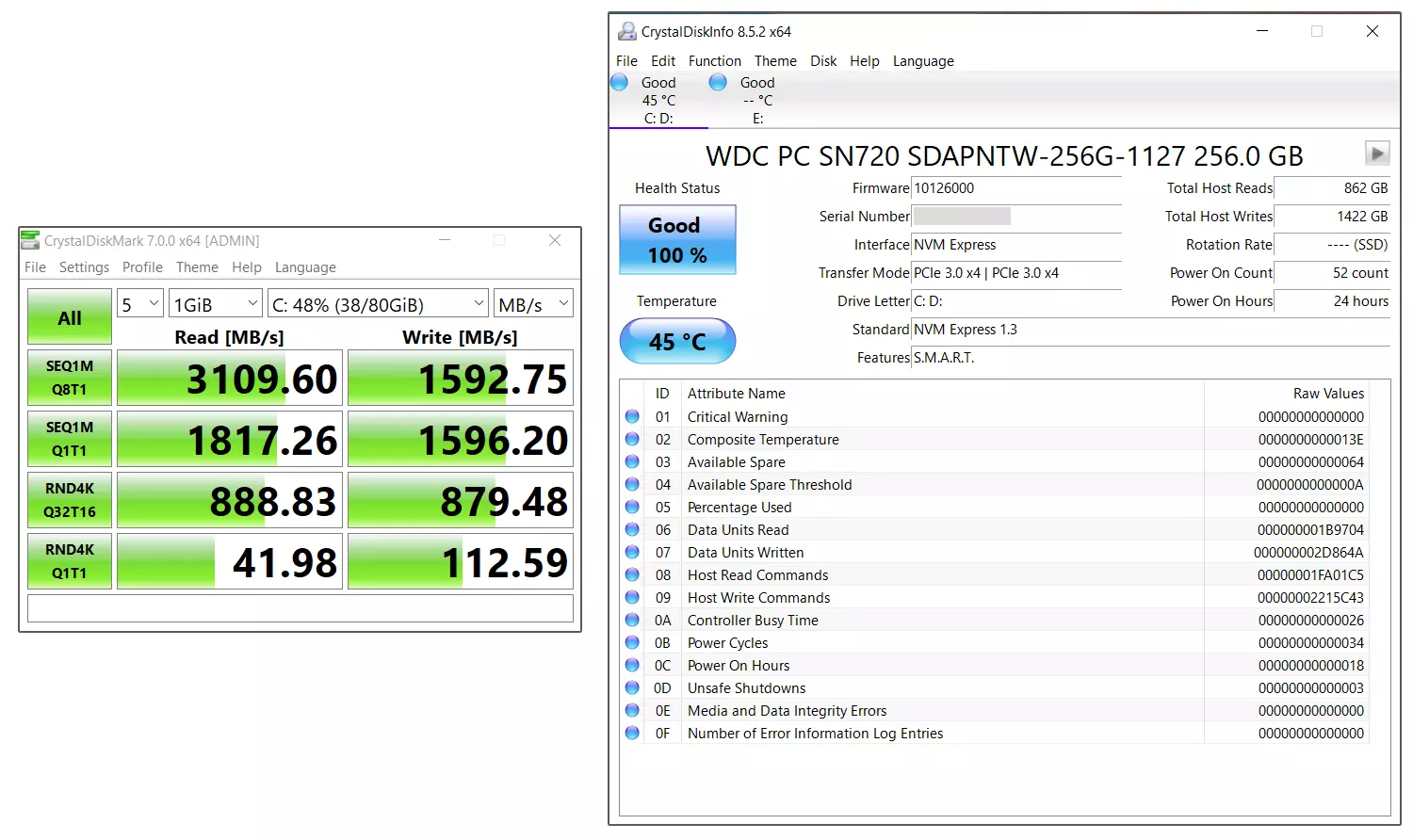Image resolution: width=1413 pixels, height=840 pixels.
Task: Click status icon for Data Units Read row
Action: 632,529
